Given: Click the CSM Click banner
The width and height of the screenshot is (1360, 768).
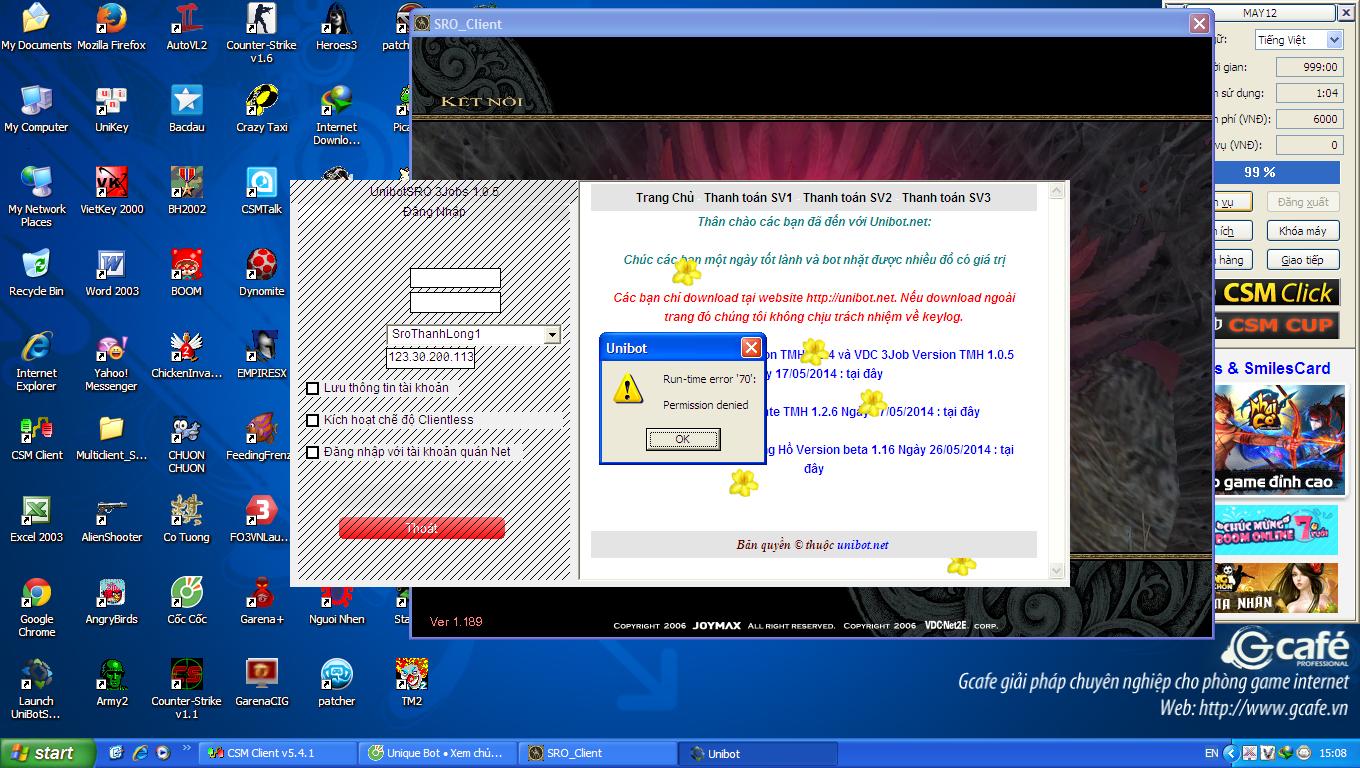Looking at the screenshot, I should pyautogui.click(x=1275, y=293).
